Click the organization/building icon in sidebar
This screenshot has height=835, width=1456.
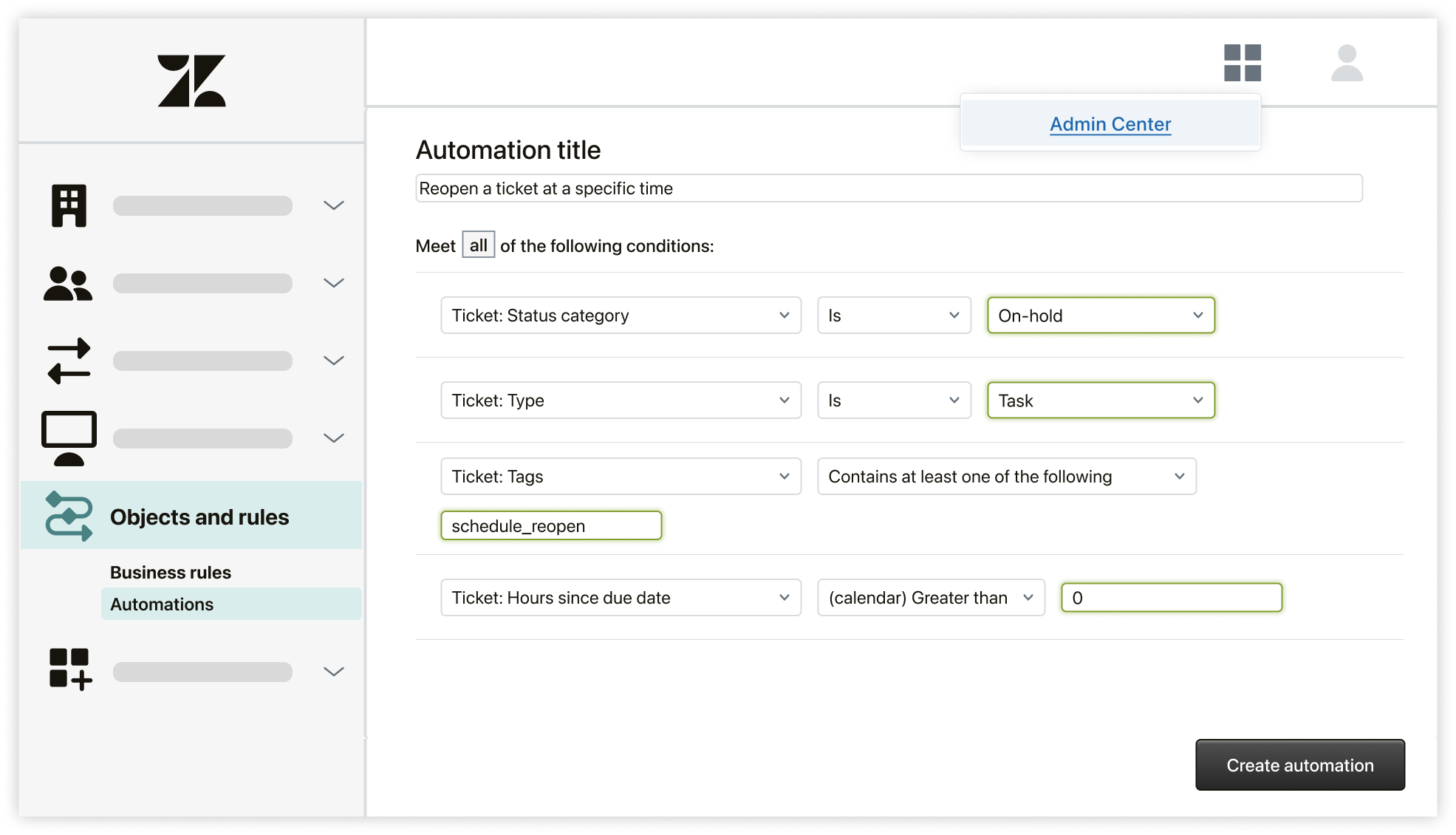(69, 203)
